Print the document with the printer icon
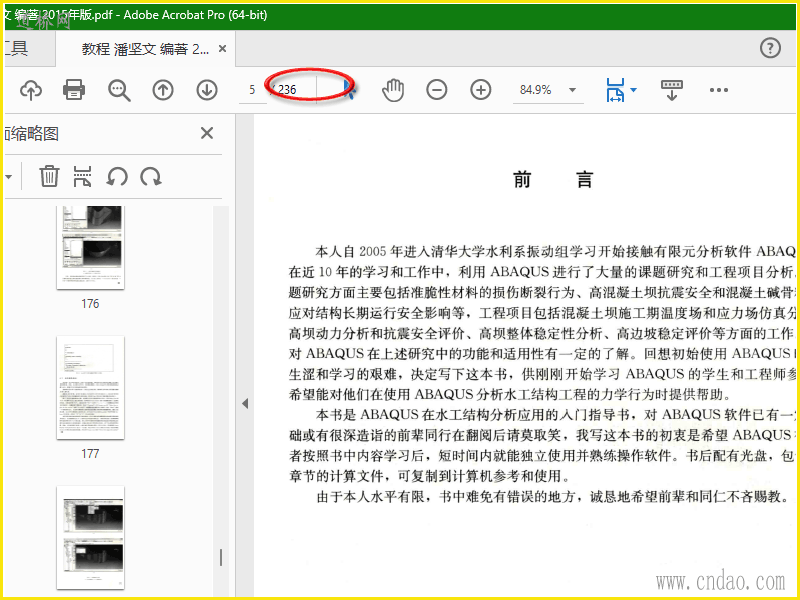 [74, 90]
